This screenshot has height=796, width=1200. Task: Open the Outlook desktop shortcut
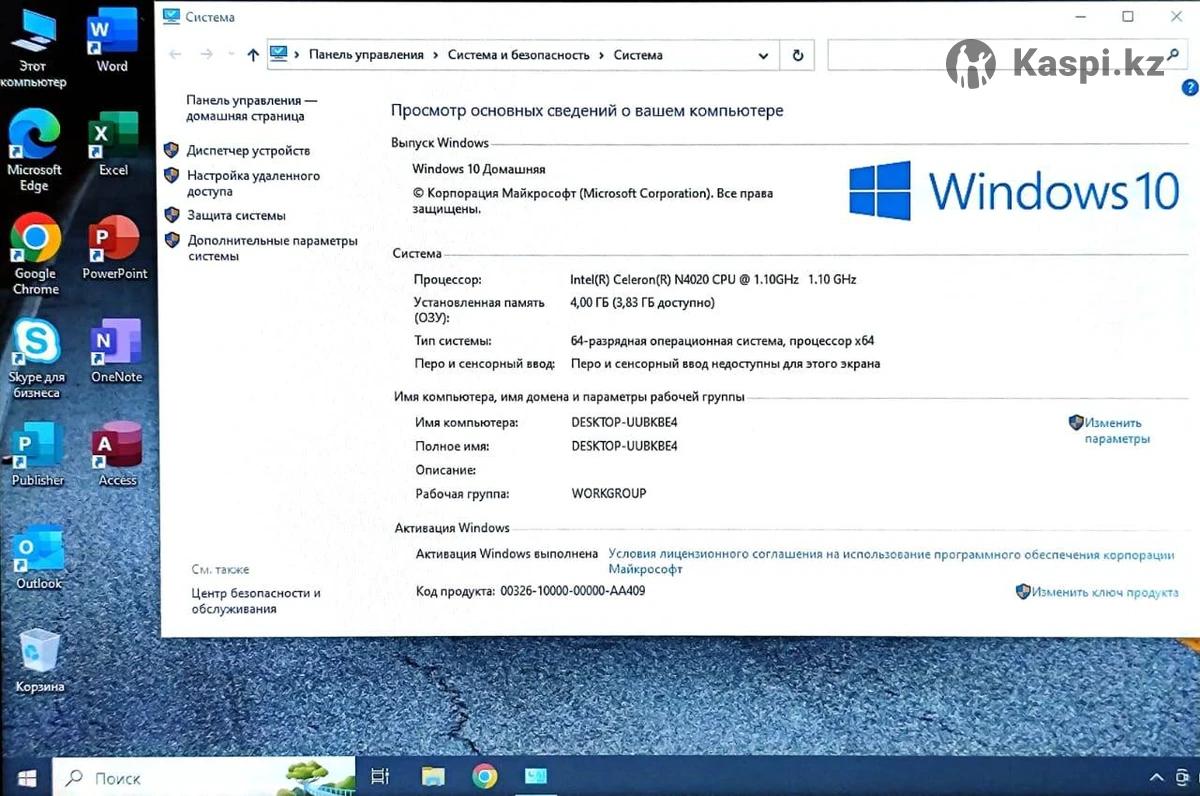coord(39,559)
